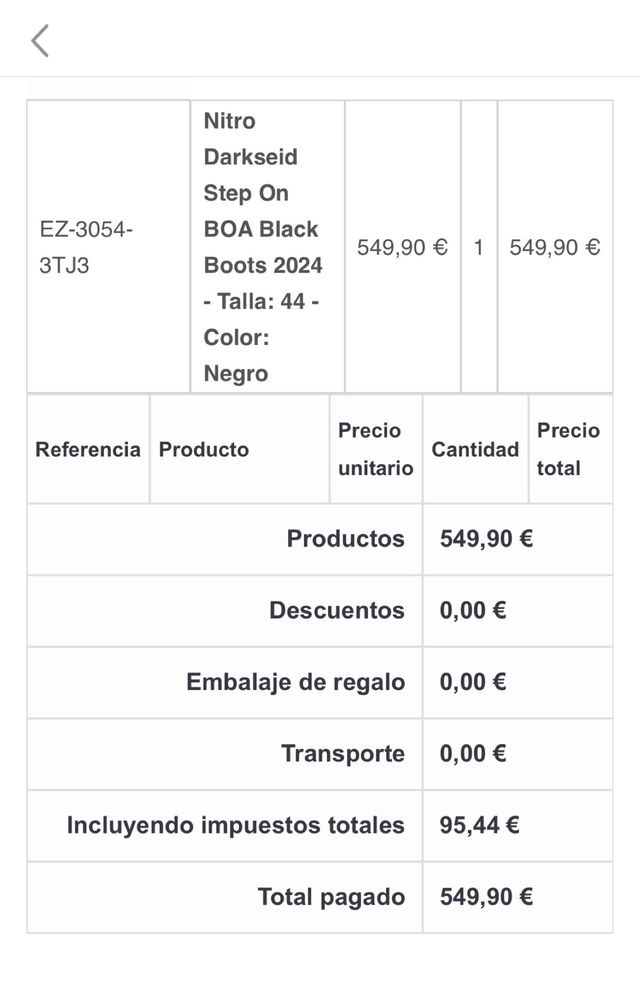Select the product reference EZ-3054-3TJ3
Image resolution: width=640 pixels, height=1000 pixels.
(86, 248)
